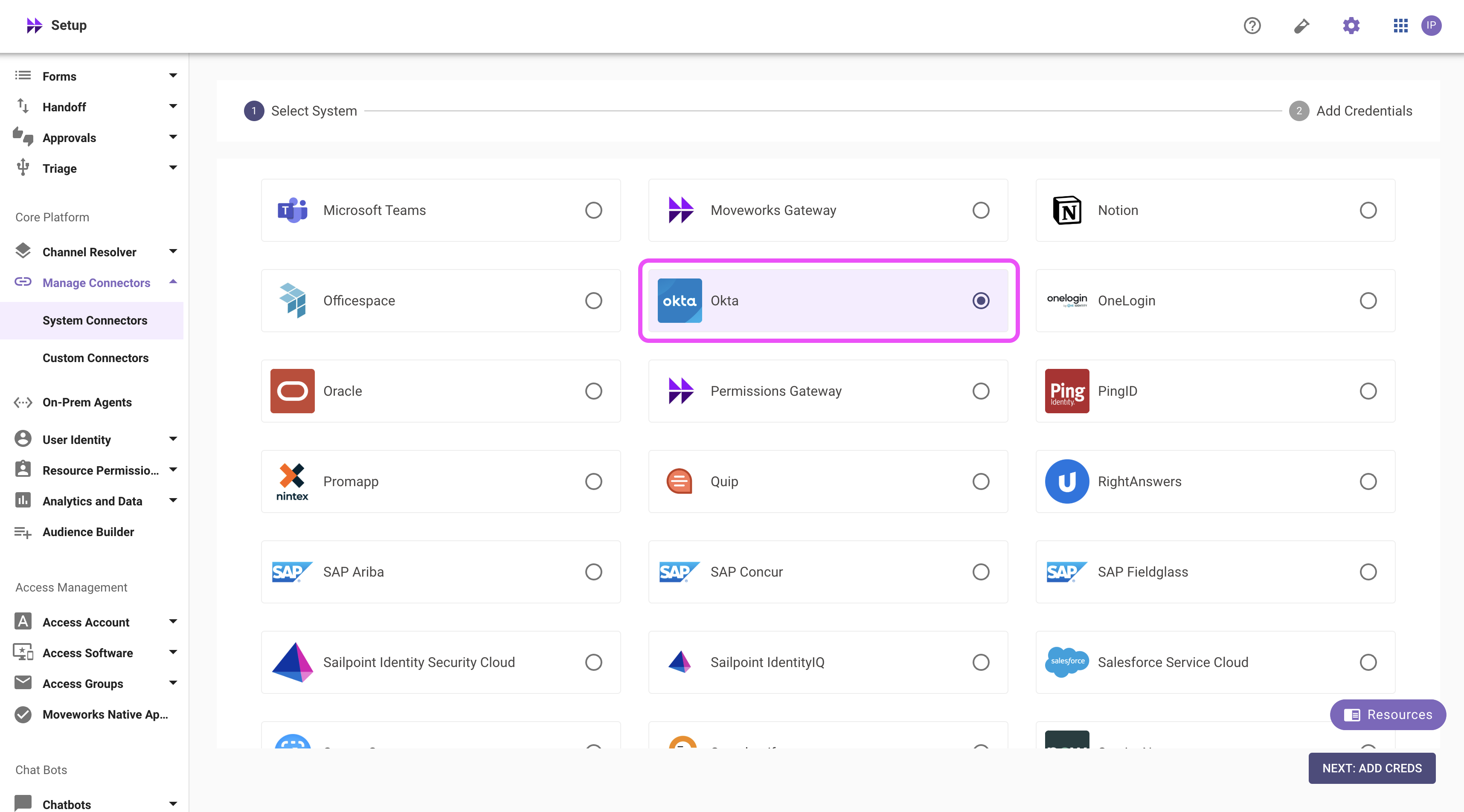
Task: Open the IP user avatar menu
Action: coord(1431,26)
